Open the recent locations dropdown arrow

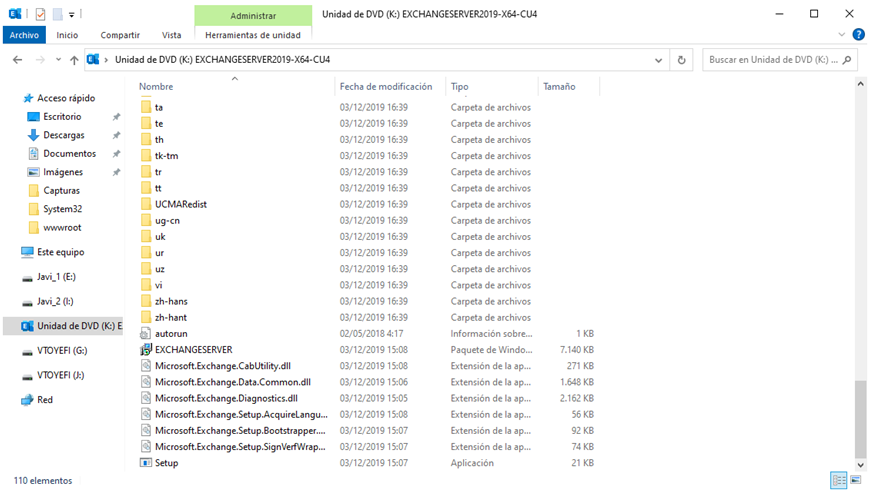point(58,60)
